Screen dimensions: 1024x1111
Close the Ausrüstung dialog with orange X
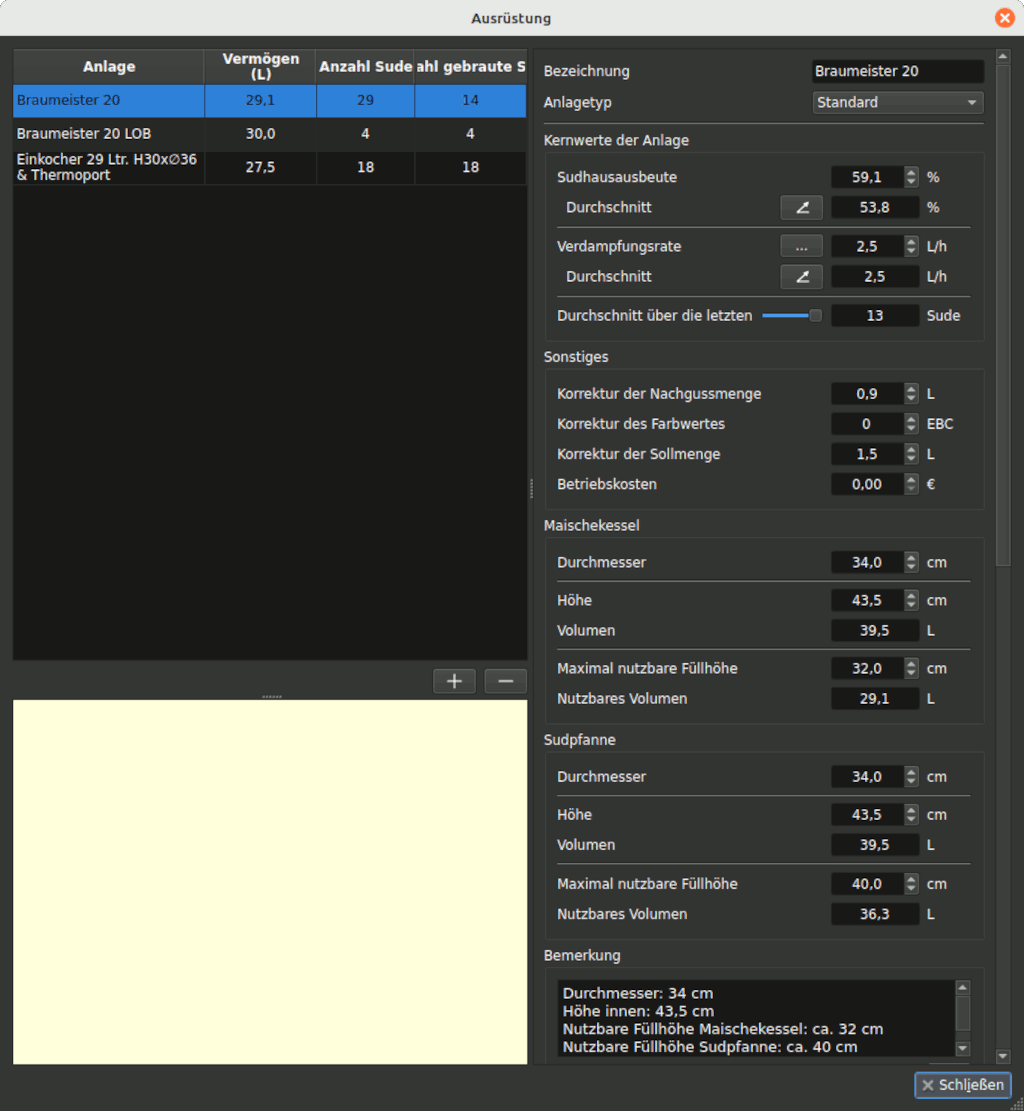click(x=1004, y=18)
